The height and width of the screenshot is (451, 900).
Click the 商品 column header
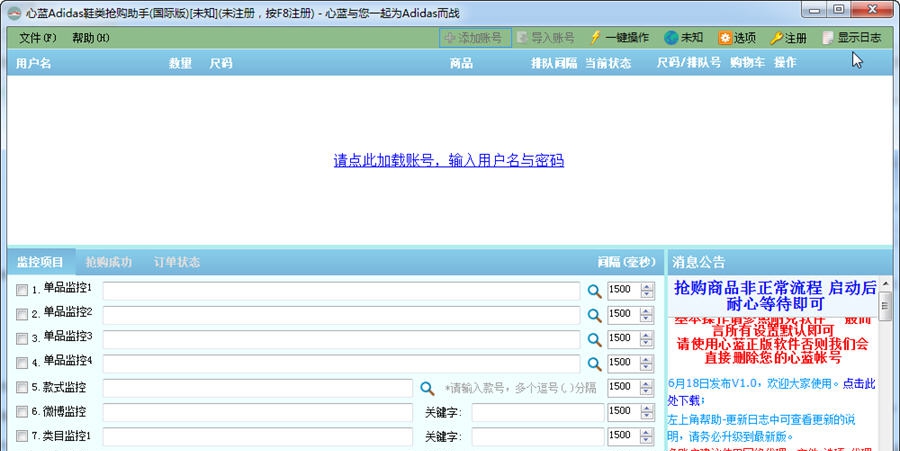point(461,63)
